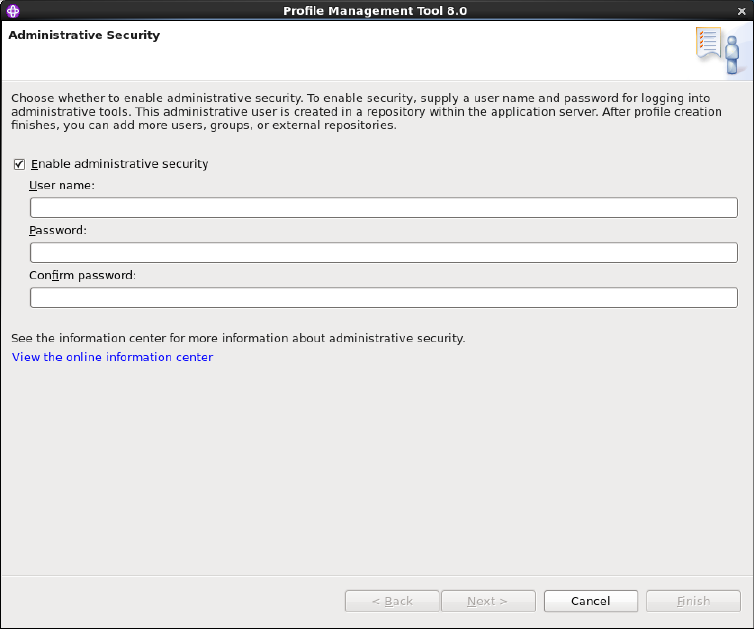Click the User name: label
The height and width of the screenshot is (629, 754).
pyautogui.click(x=62, y=185)
